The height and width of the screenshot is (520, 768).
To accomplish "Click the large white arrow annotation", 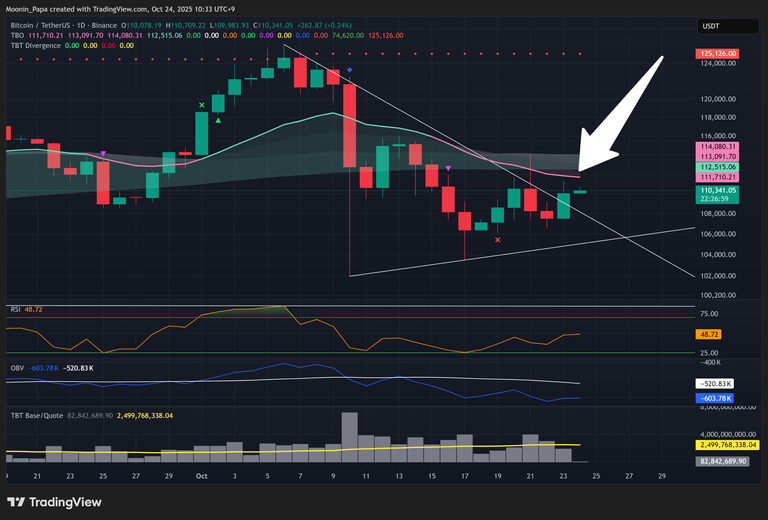I will (622, 110).
